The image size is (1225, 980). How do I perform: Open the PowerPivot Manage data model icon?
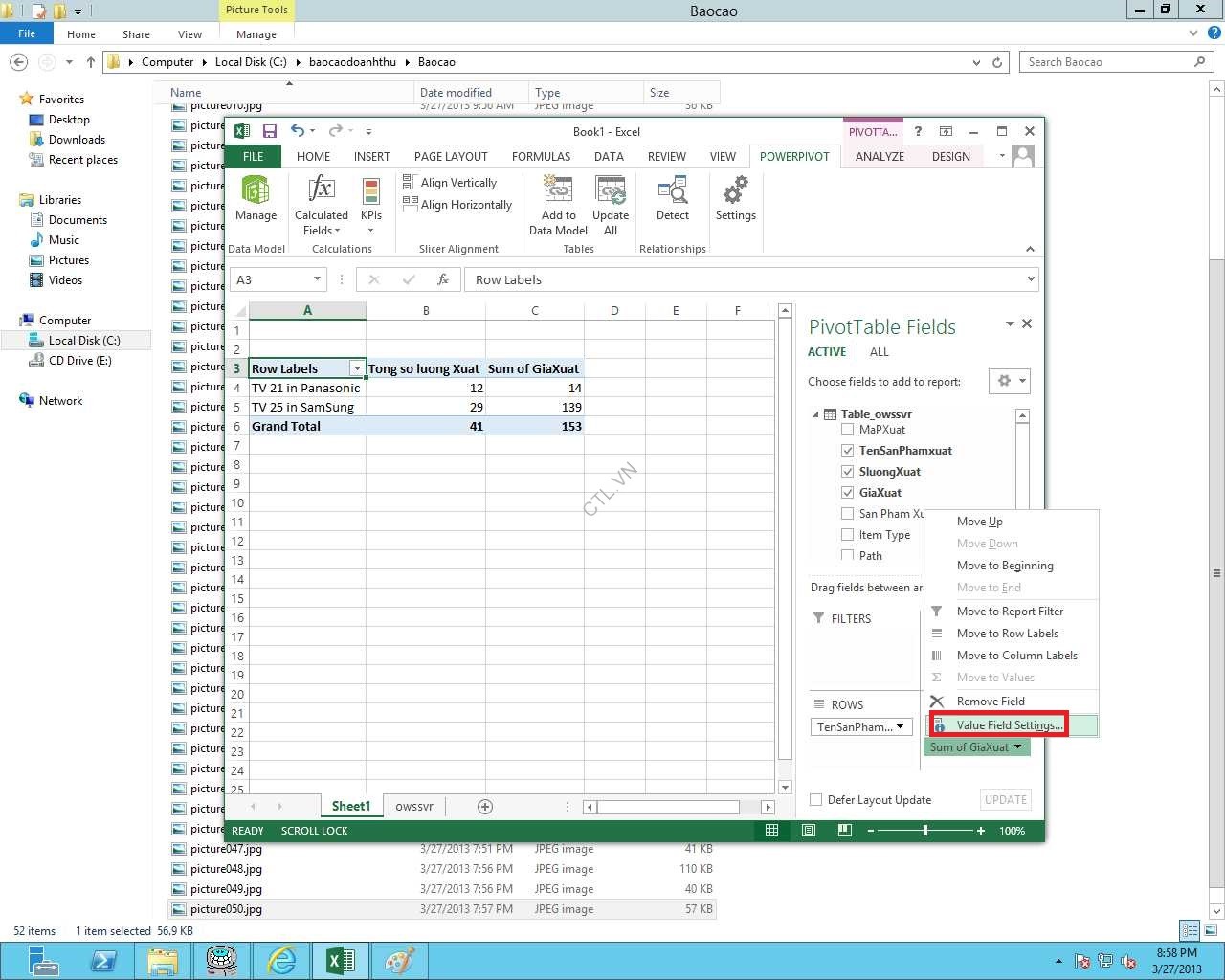(256, 191)
